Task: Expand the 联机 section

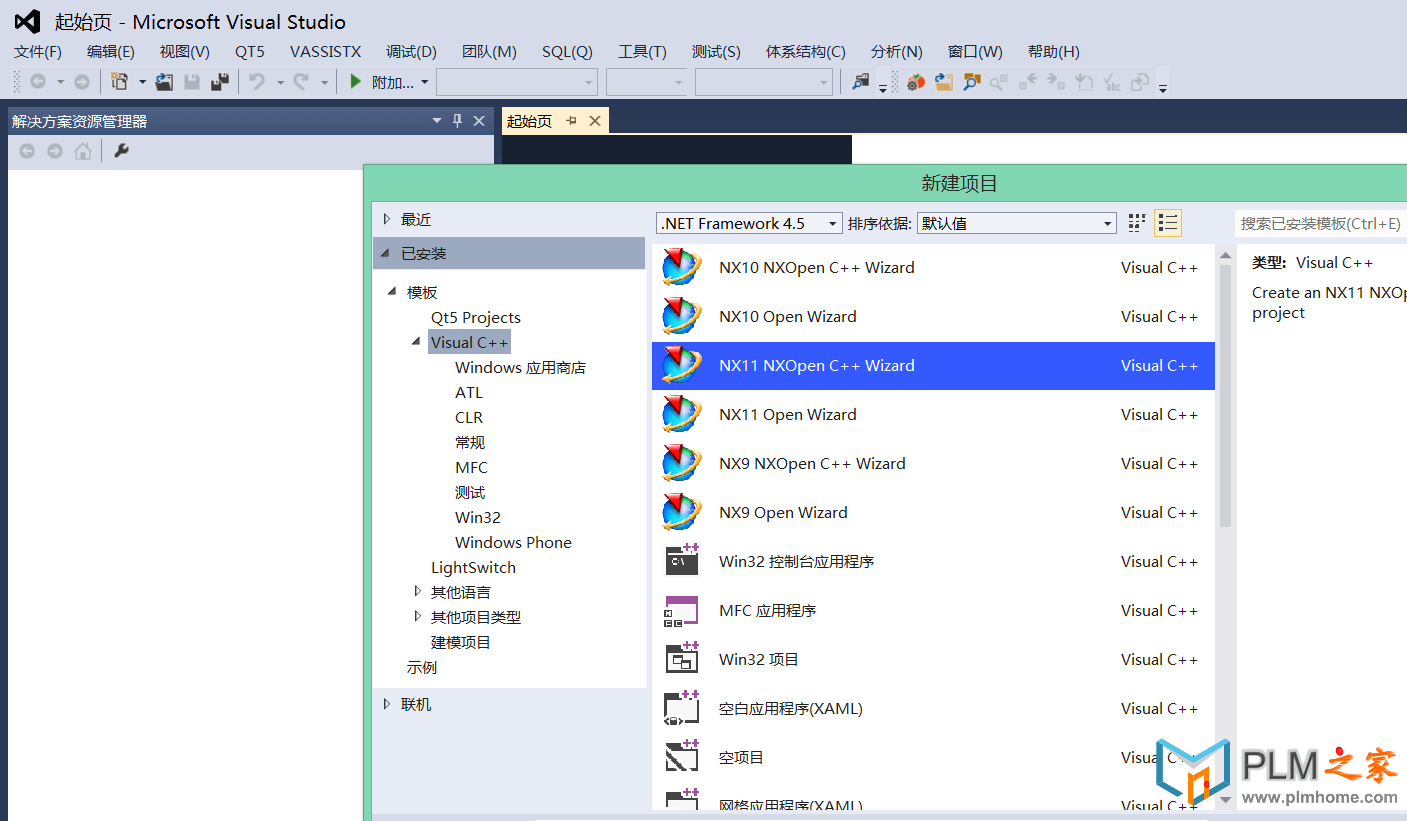Action: [387, 704]
